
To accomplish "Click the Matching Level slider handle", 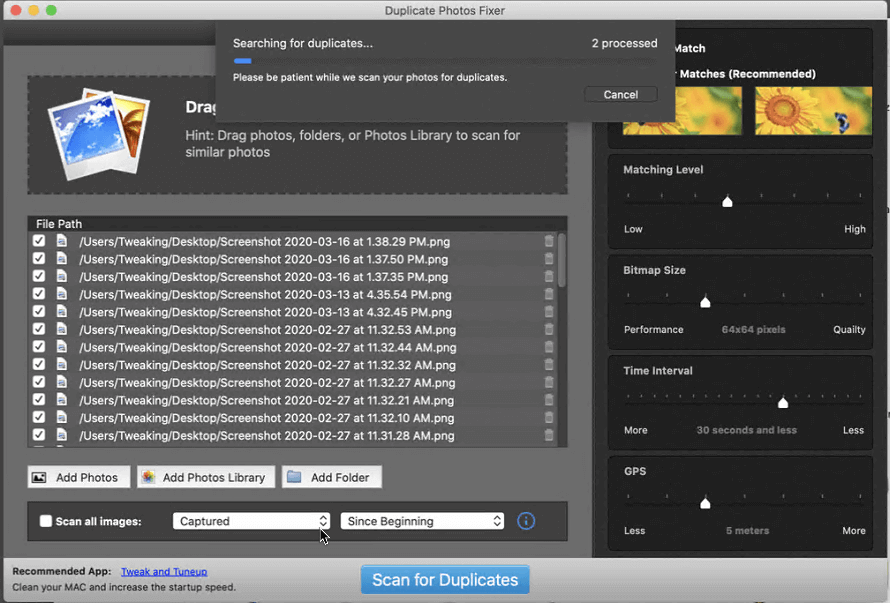I will click(728, 201).
